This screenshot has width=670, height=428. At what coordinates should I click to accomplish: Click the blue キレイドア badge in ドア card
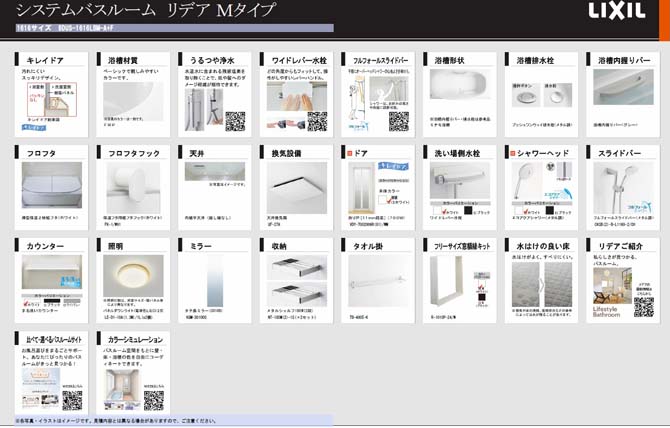tap(393, 166)
